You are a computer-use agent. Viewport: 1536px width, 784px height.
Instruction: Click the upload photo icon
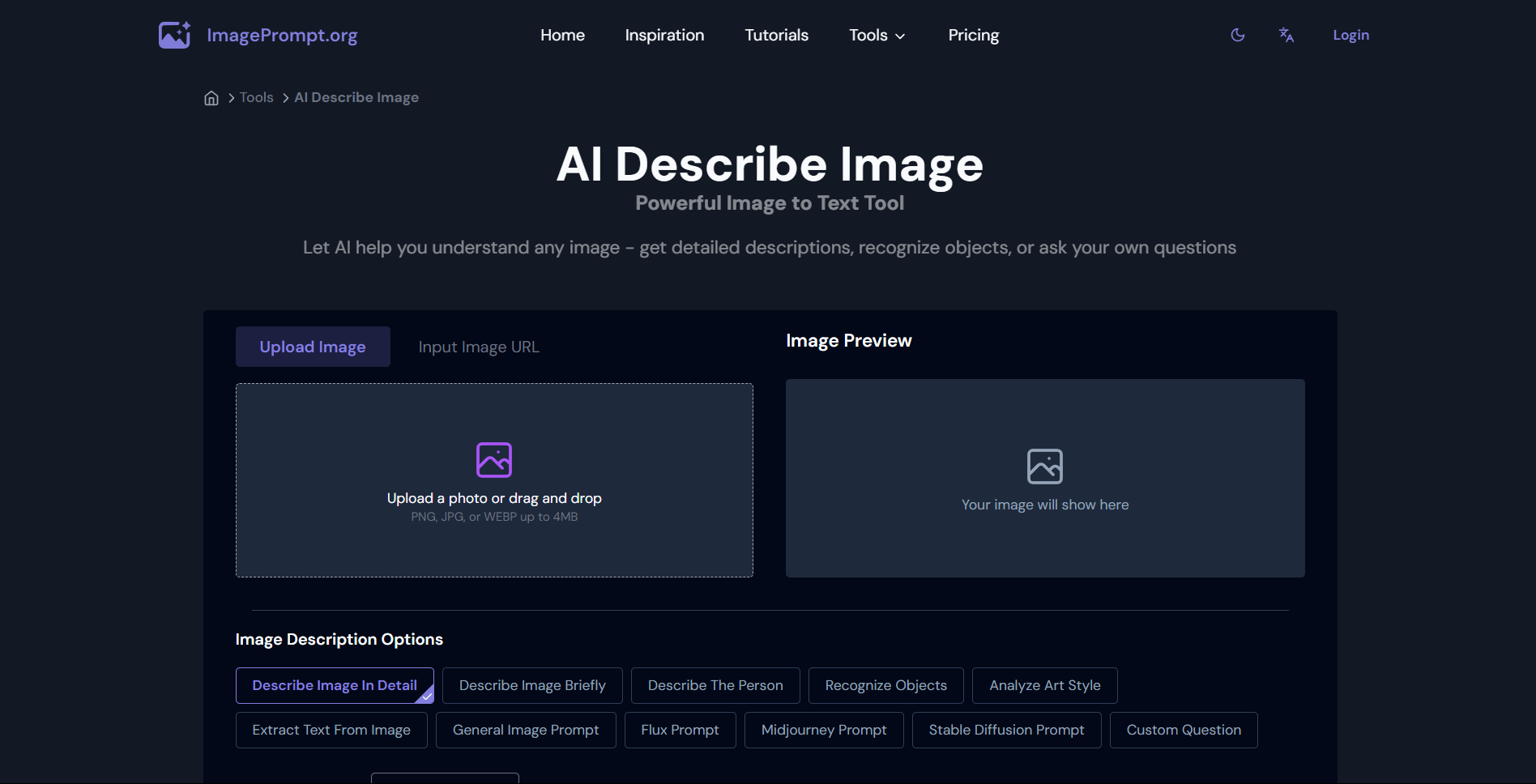click(494, 460)
